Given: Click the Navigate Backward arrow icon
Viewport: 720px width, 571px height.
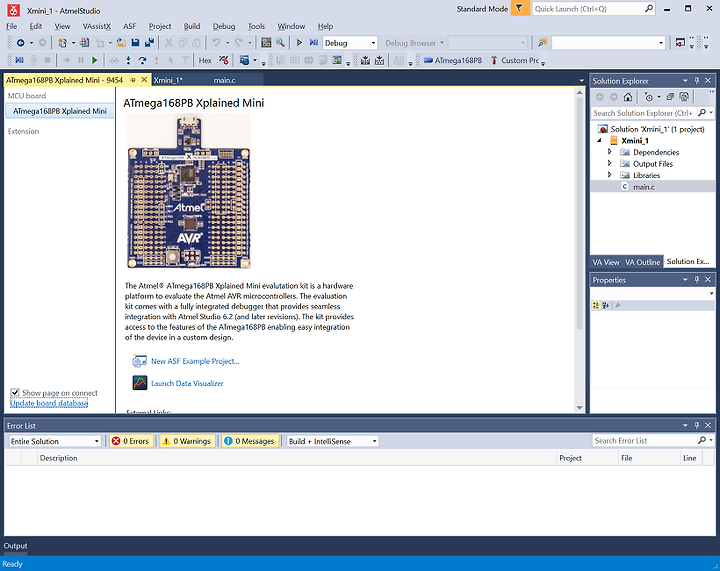Looking at the screenshot, I should [20, 43].
